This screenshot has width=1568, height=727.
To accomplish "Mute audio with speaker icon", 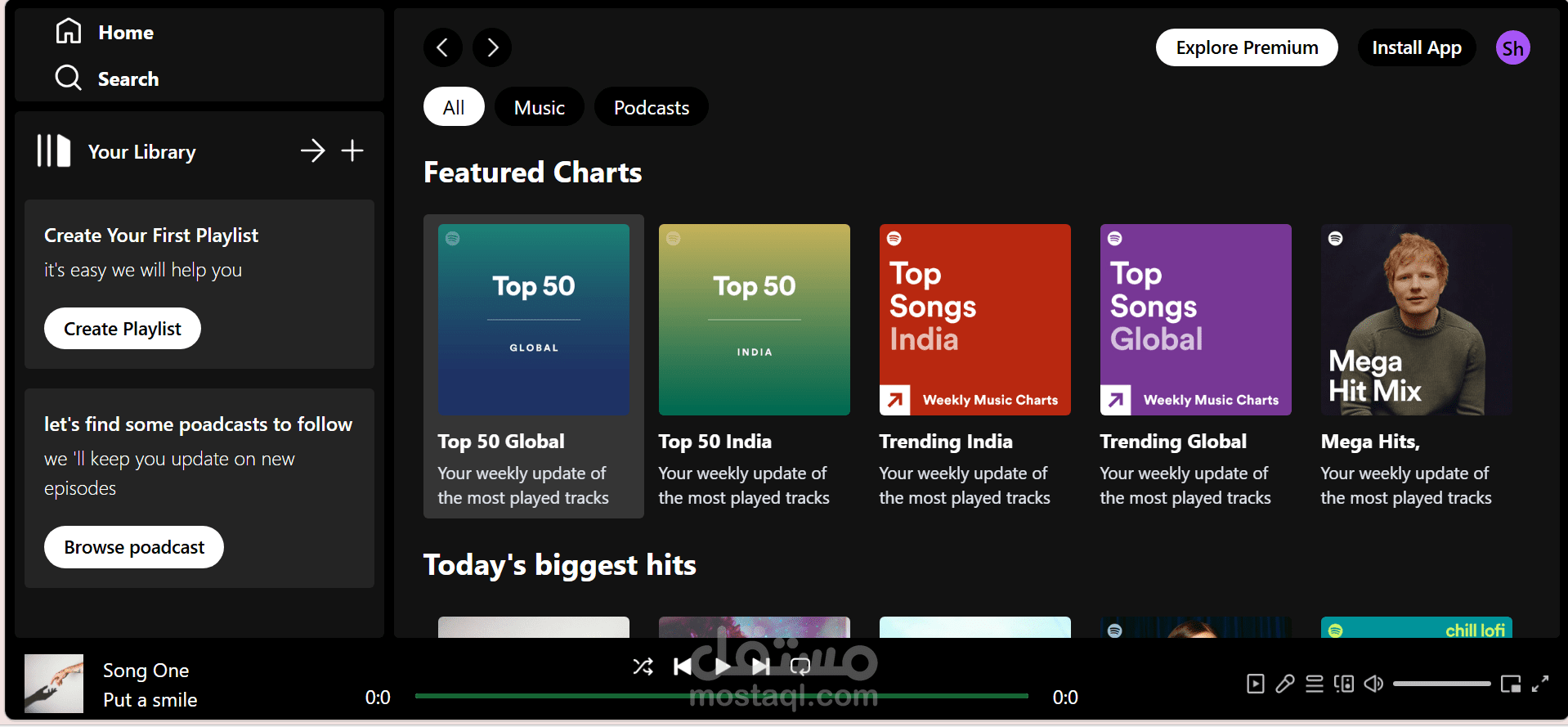I will pos(1373,684).
